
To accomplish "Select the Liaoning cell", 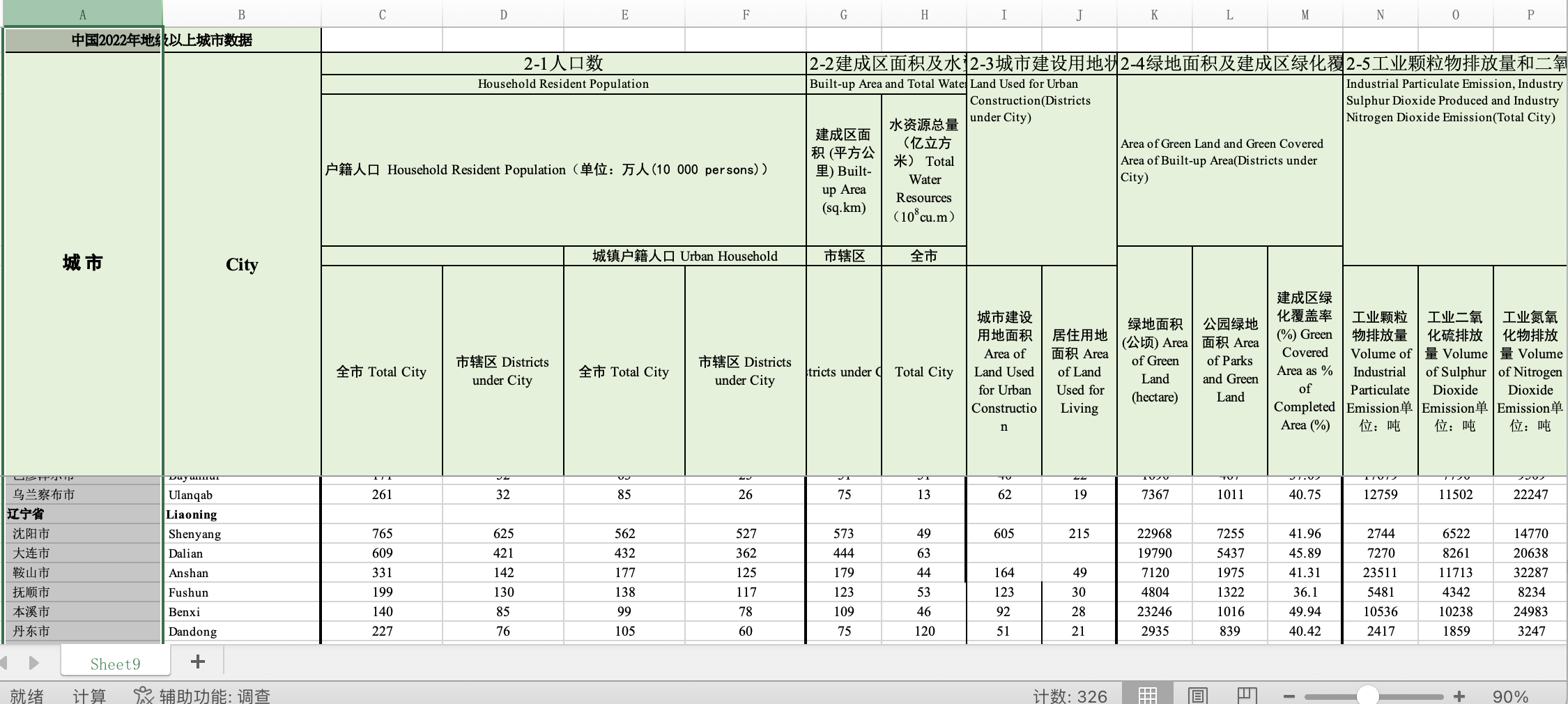I will pos(242,514).
